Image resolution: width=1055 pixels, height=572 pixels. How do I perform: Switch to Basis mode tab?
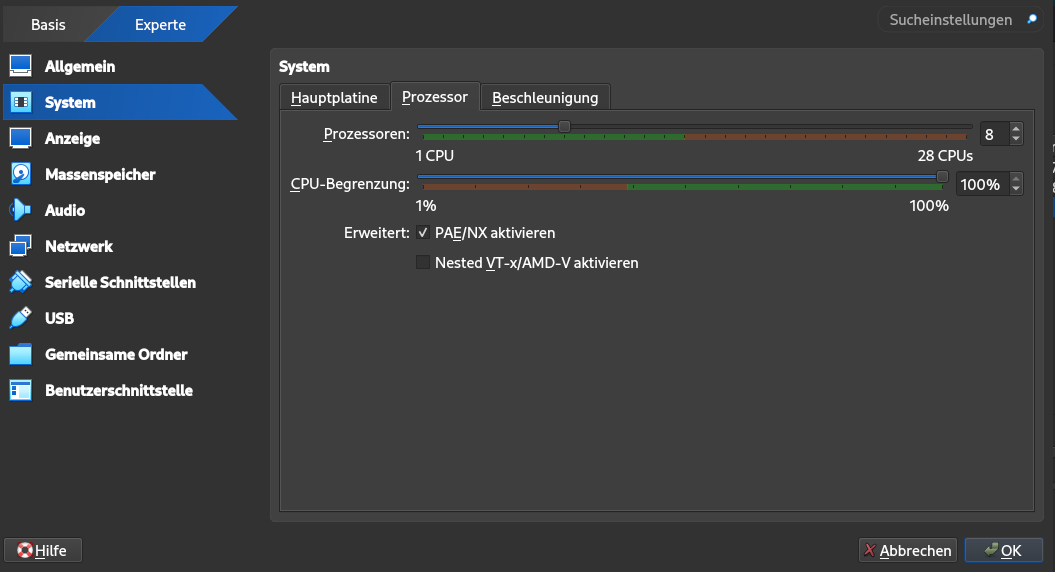coord(48,25)
